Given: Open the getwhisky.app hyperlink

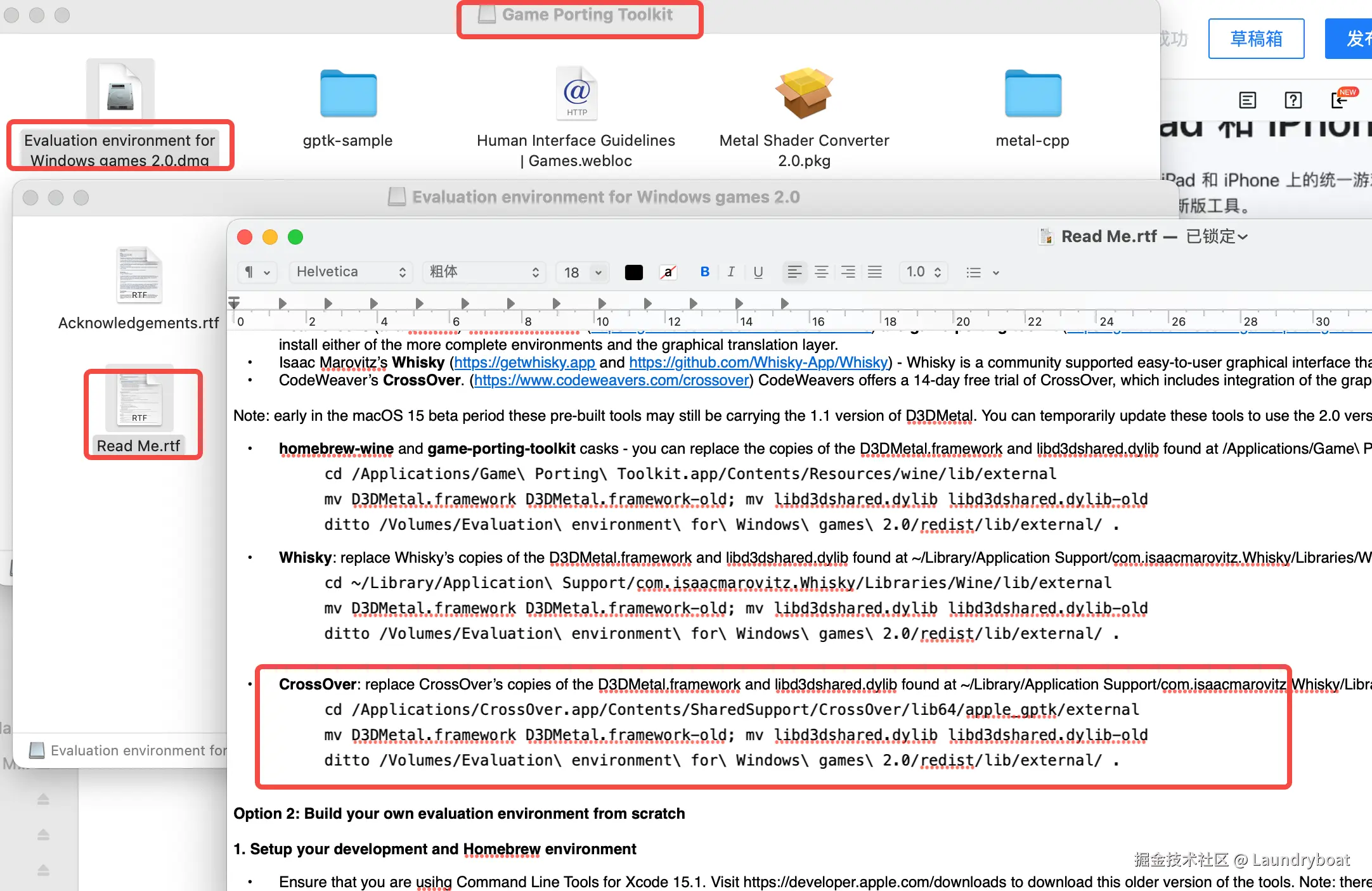Looking at the screenshot, I should pos(524,362).
